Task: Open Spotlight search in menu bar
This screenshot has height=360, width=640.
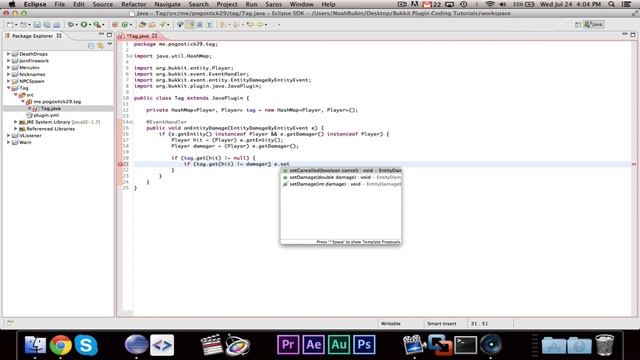Action: (611, 4)
